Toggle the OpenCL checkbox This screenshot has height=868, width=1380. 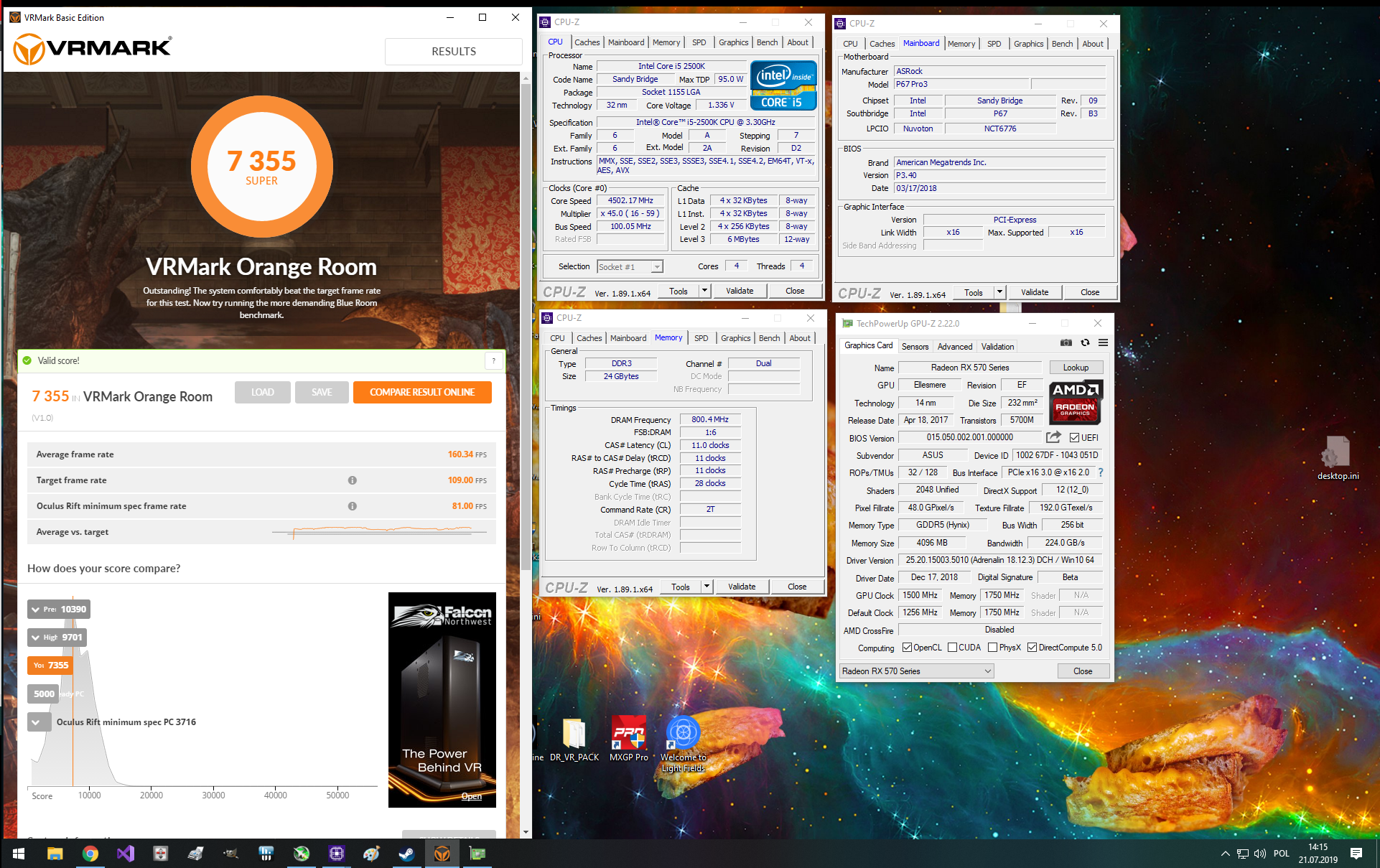pos(907,648)
